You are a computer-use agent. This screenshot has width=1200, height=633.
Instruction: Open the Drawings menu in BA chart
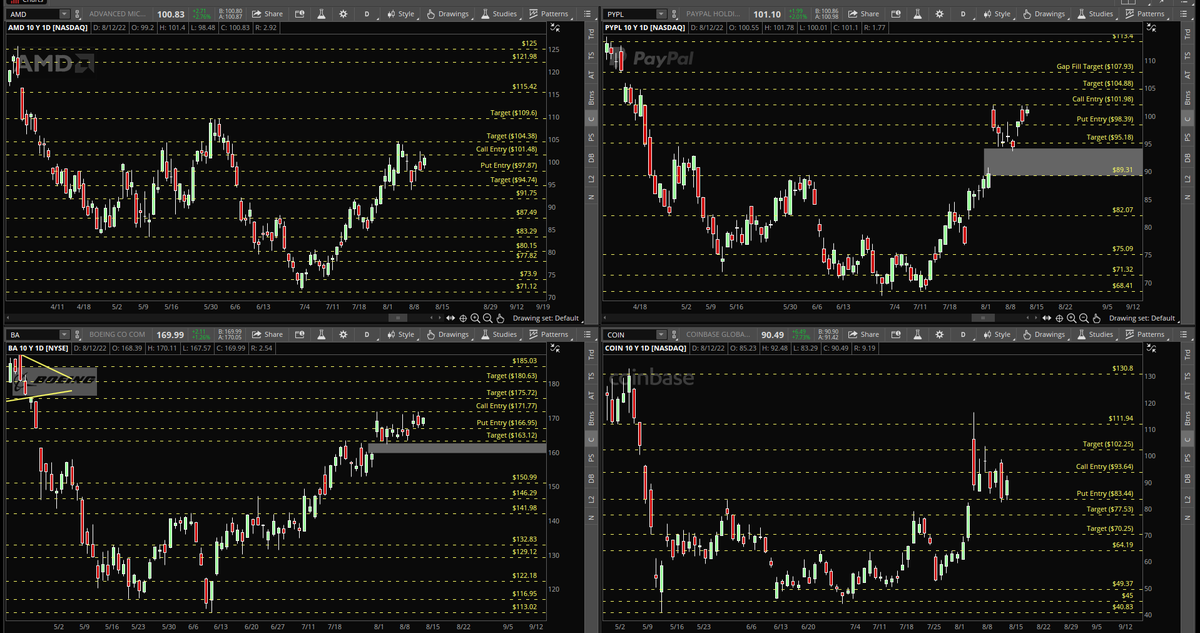[x=448, y=335]
